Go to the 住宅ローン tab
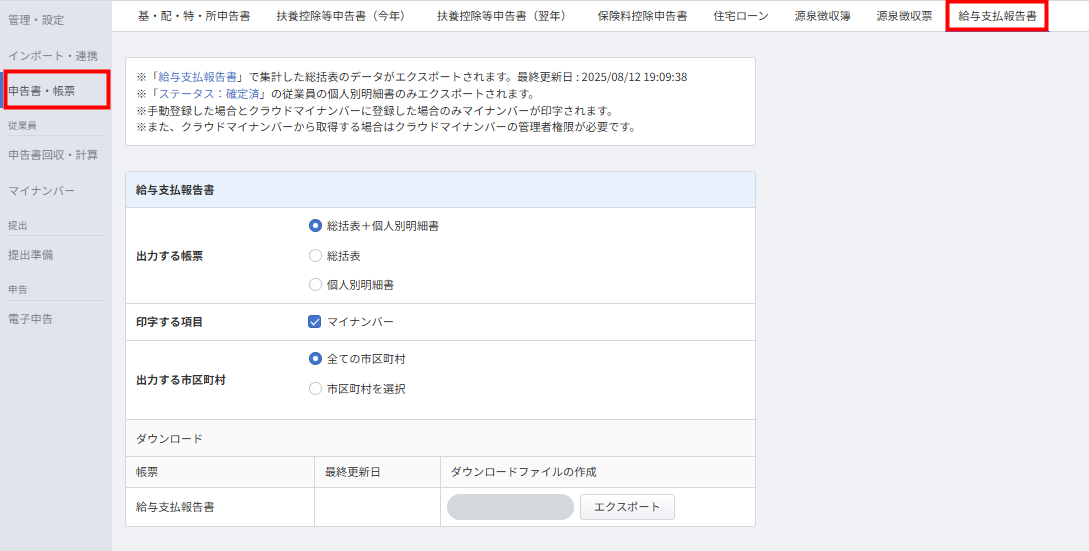Viewport: 1089px width, 551px height. pos(741,16)
